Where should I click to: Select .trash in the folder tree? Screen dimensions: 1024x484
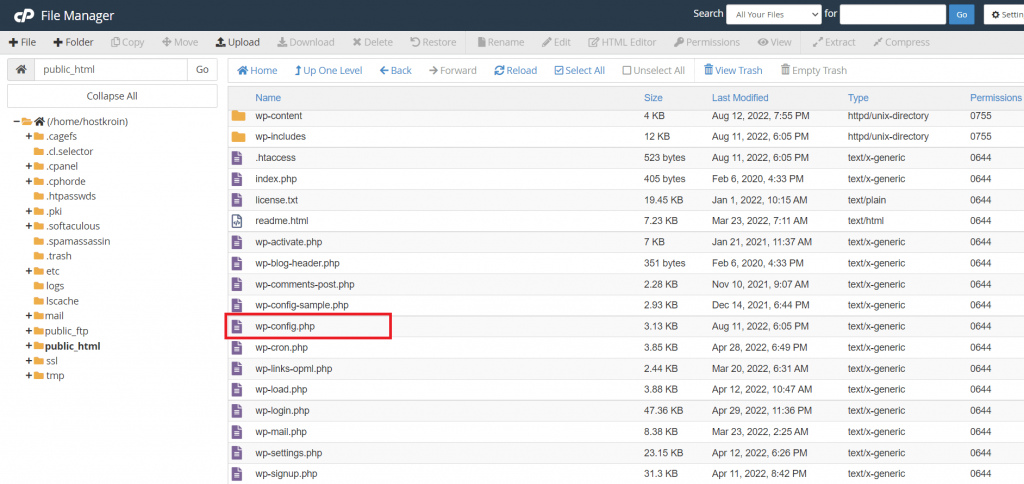pos(59,256)
